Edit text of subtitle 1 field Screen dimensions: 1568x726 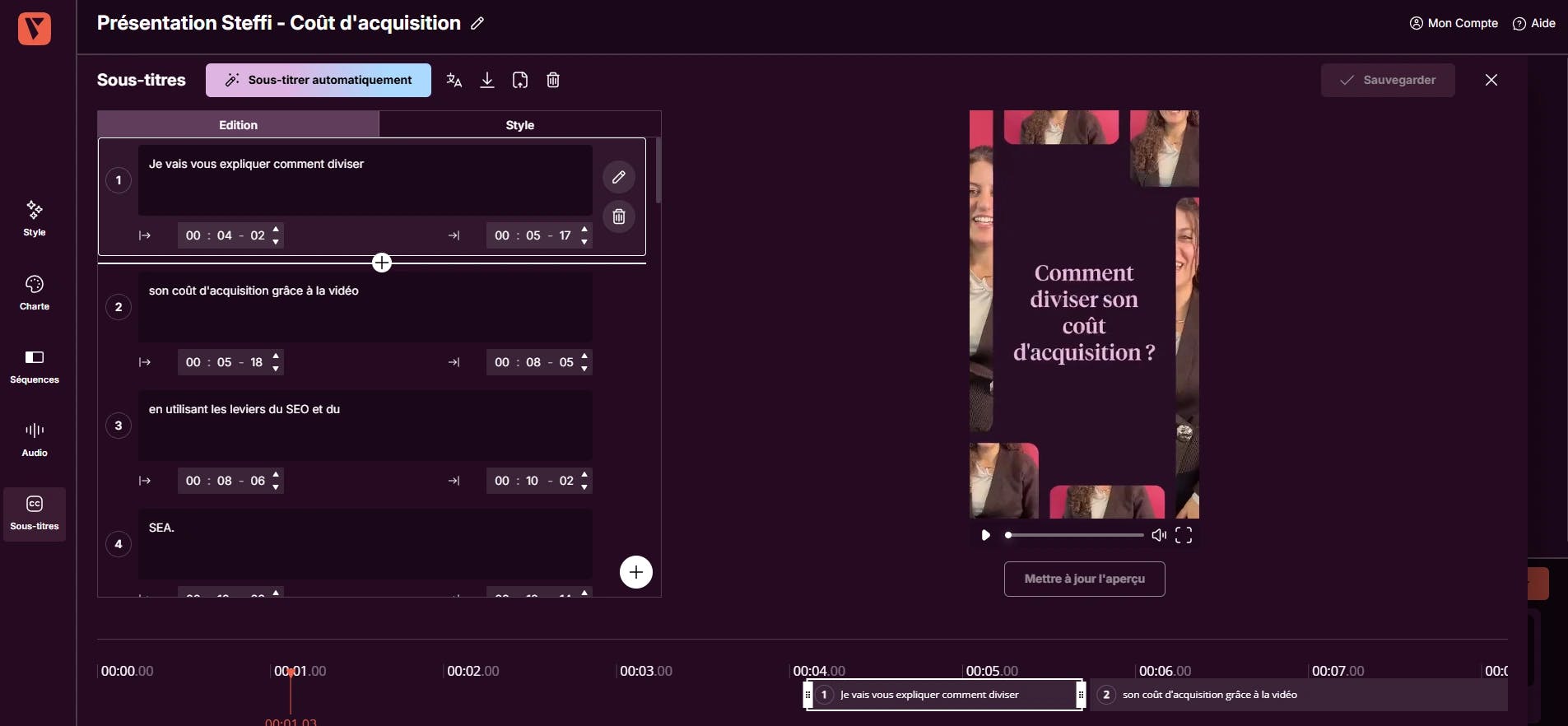365,180
